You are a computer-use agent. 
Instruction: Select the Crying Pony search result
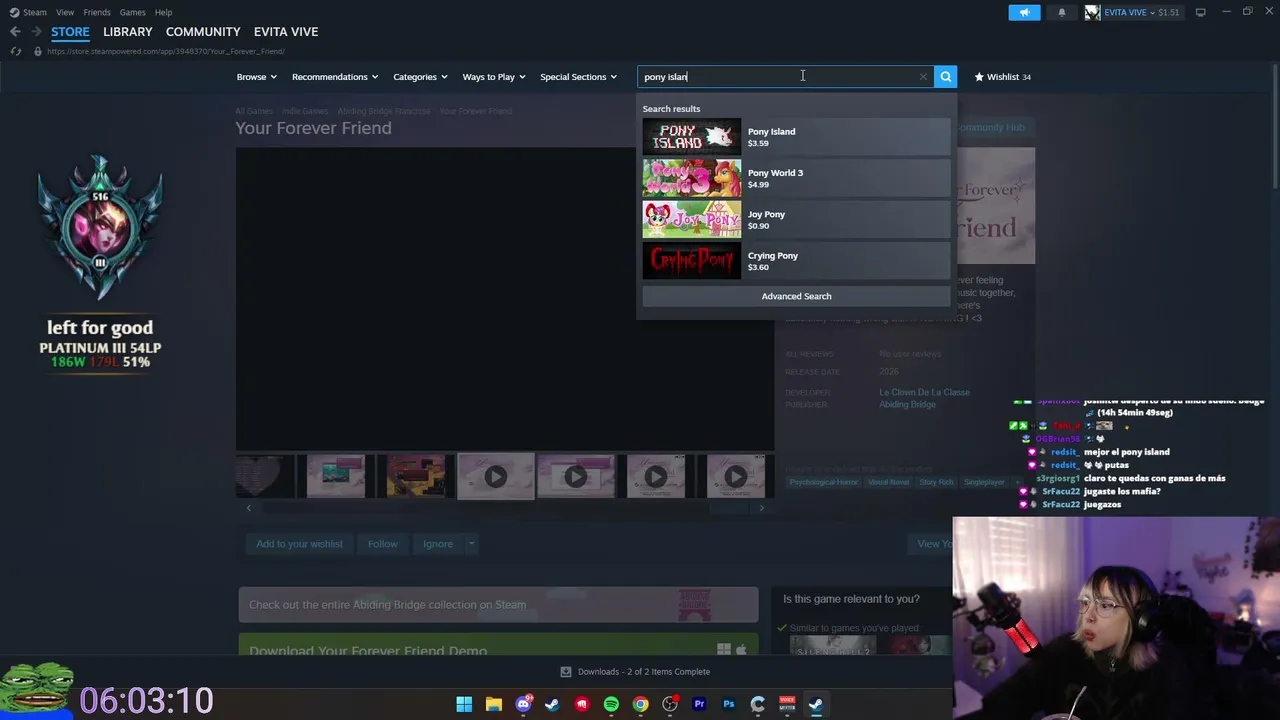pos(796,261)
